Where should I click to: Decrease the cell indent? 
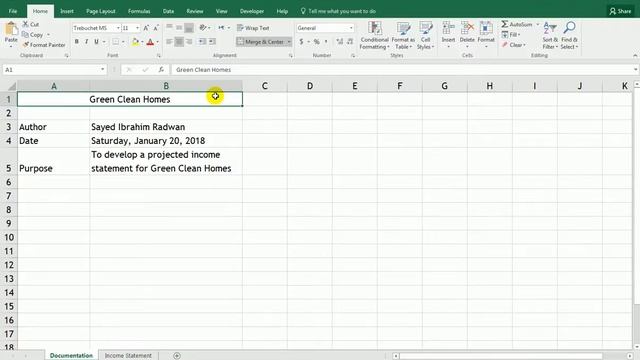point(202,42)
